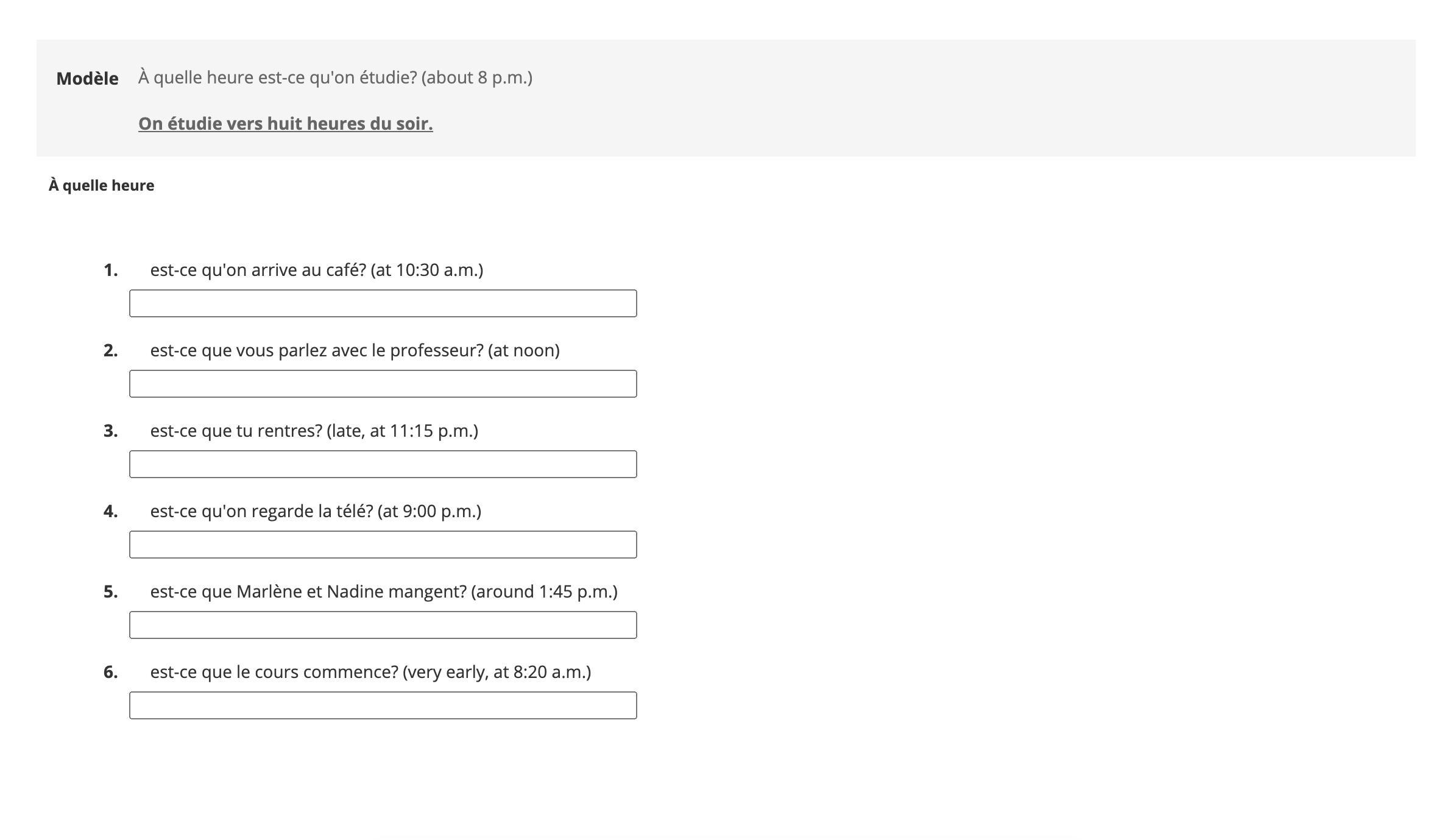
Task: Click the number label '6.'
Action: 111,672
